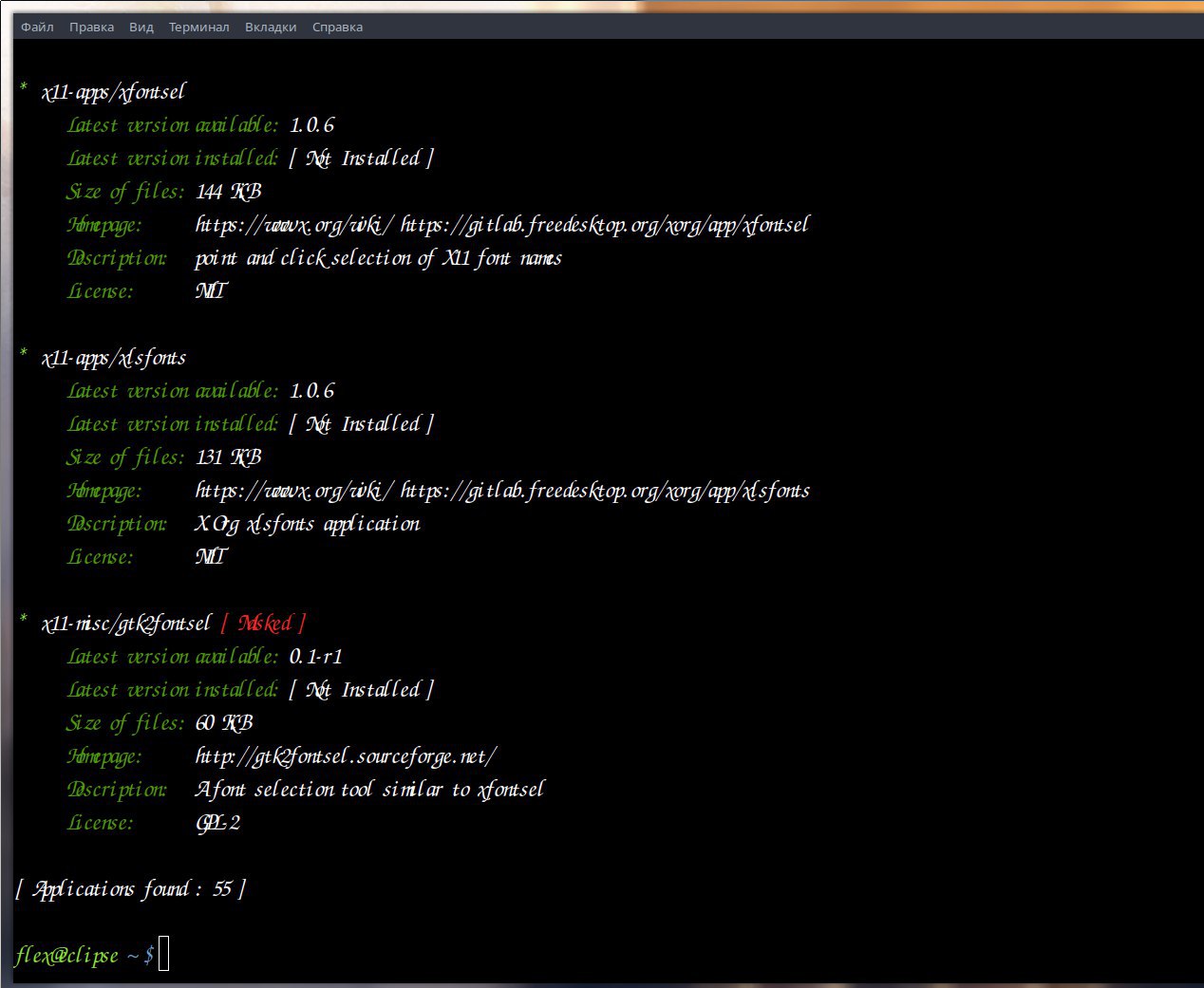Image resolution: width=1204 pixels, height=988 pixels.
Task: Click the 60 KB size value
Action: click(224, 724)
